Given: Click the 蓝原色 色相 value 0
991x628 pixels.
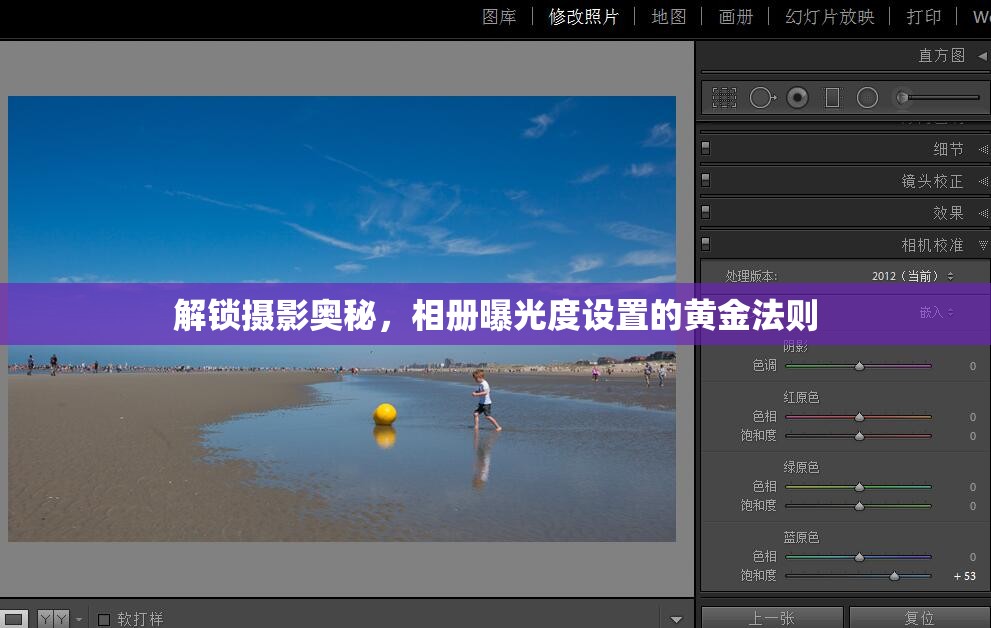Looking at the screenshot, I should pos(973,557).
